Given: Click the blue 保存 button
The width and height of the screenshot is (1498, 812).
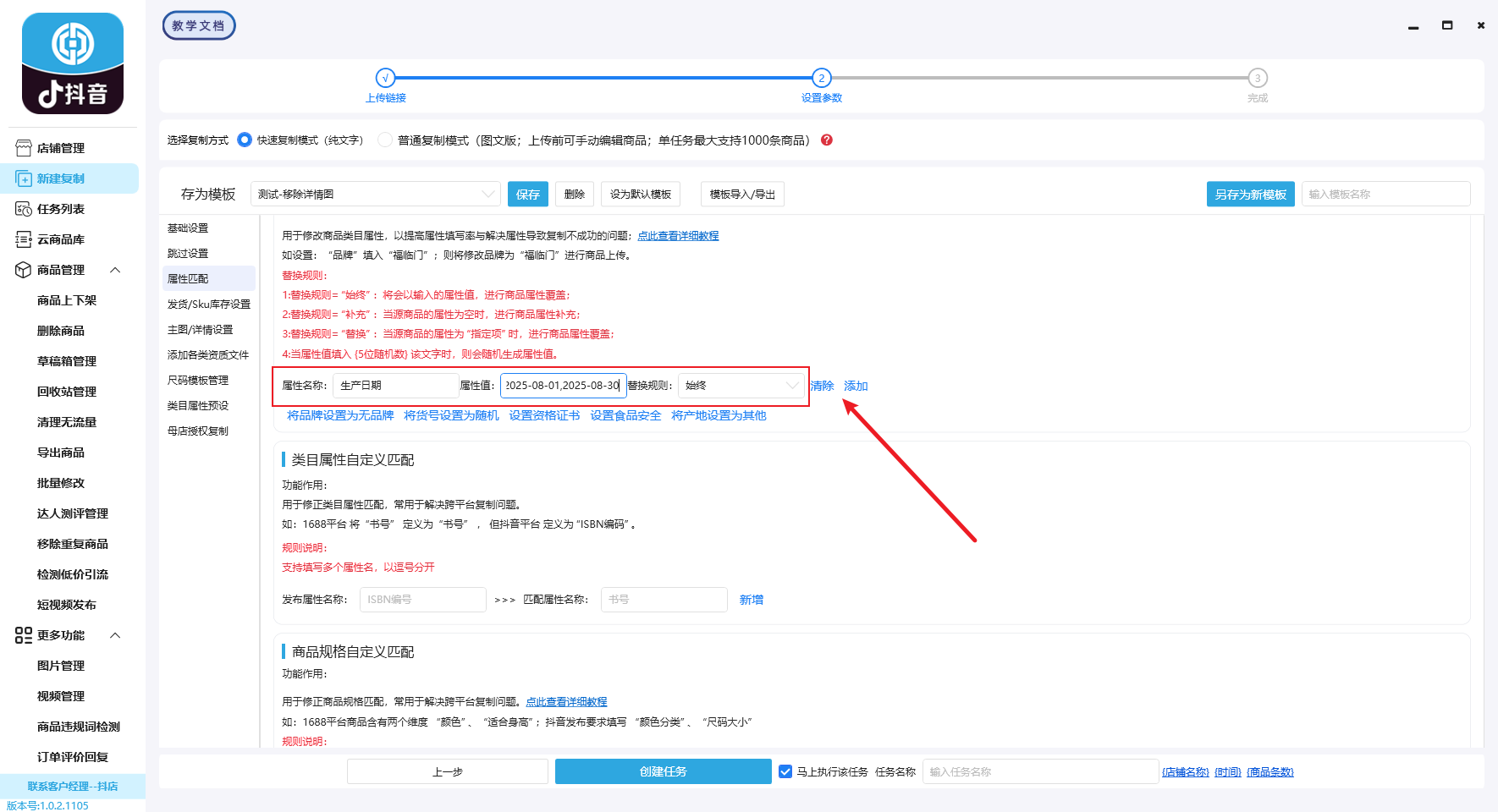Looking at the screenshot, I should (528, 195).
